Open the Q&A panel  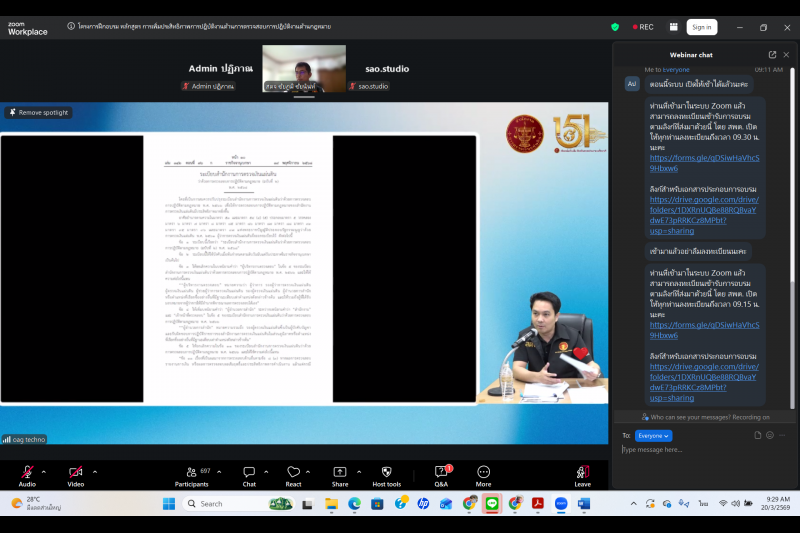[441, 472]
